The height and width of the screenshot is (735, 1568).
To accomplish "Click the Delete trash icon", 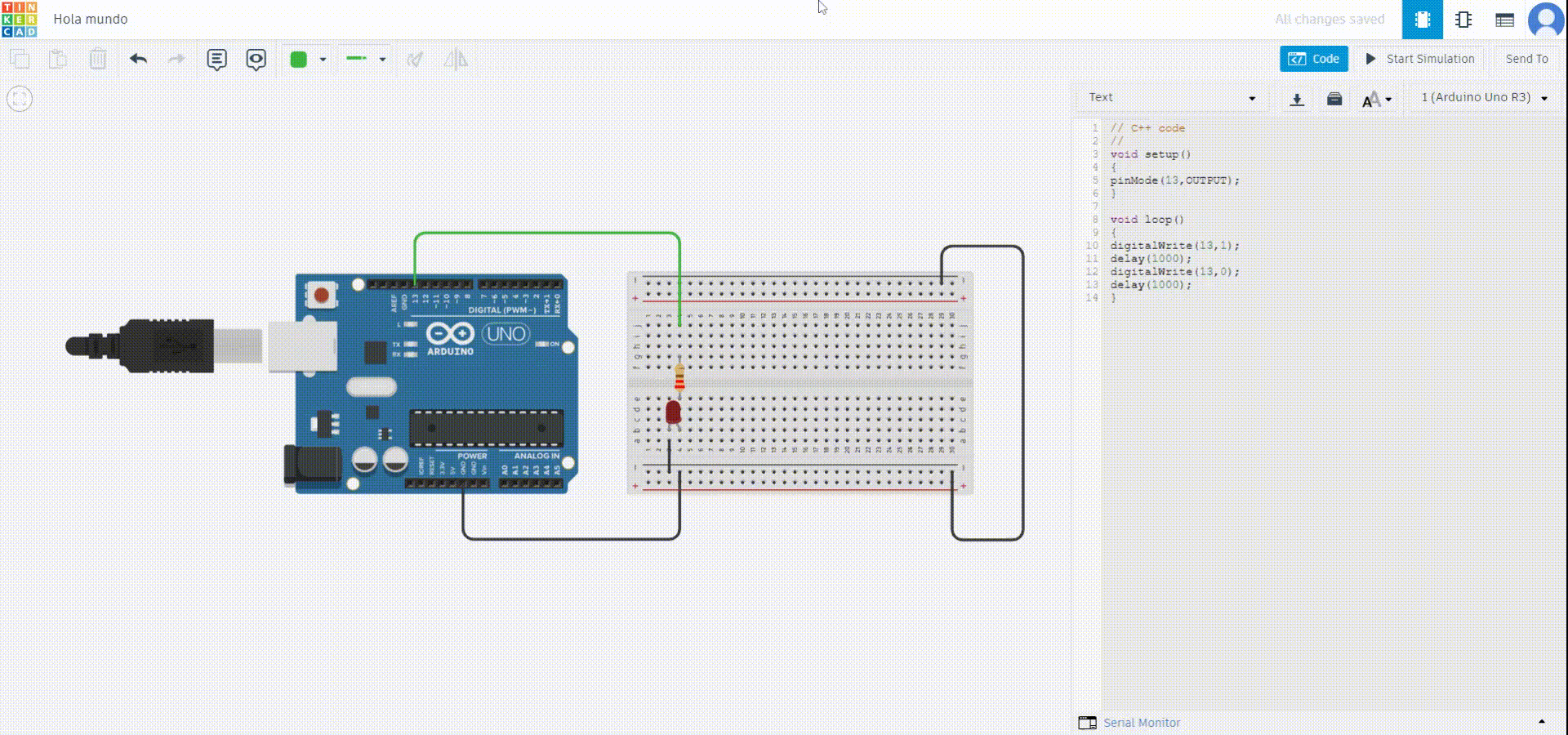I will pos(98,59).
